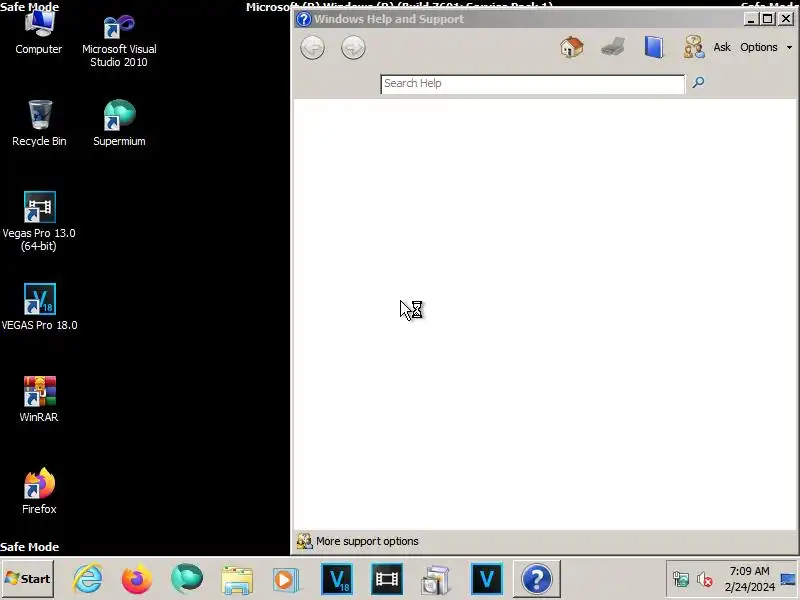Select Vegas Pro 13.0 (64-bit) shortcut
This screenshot has height=600, width=800.
coord(39,221)
